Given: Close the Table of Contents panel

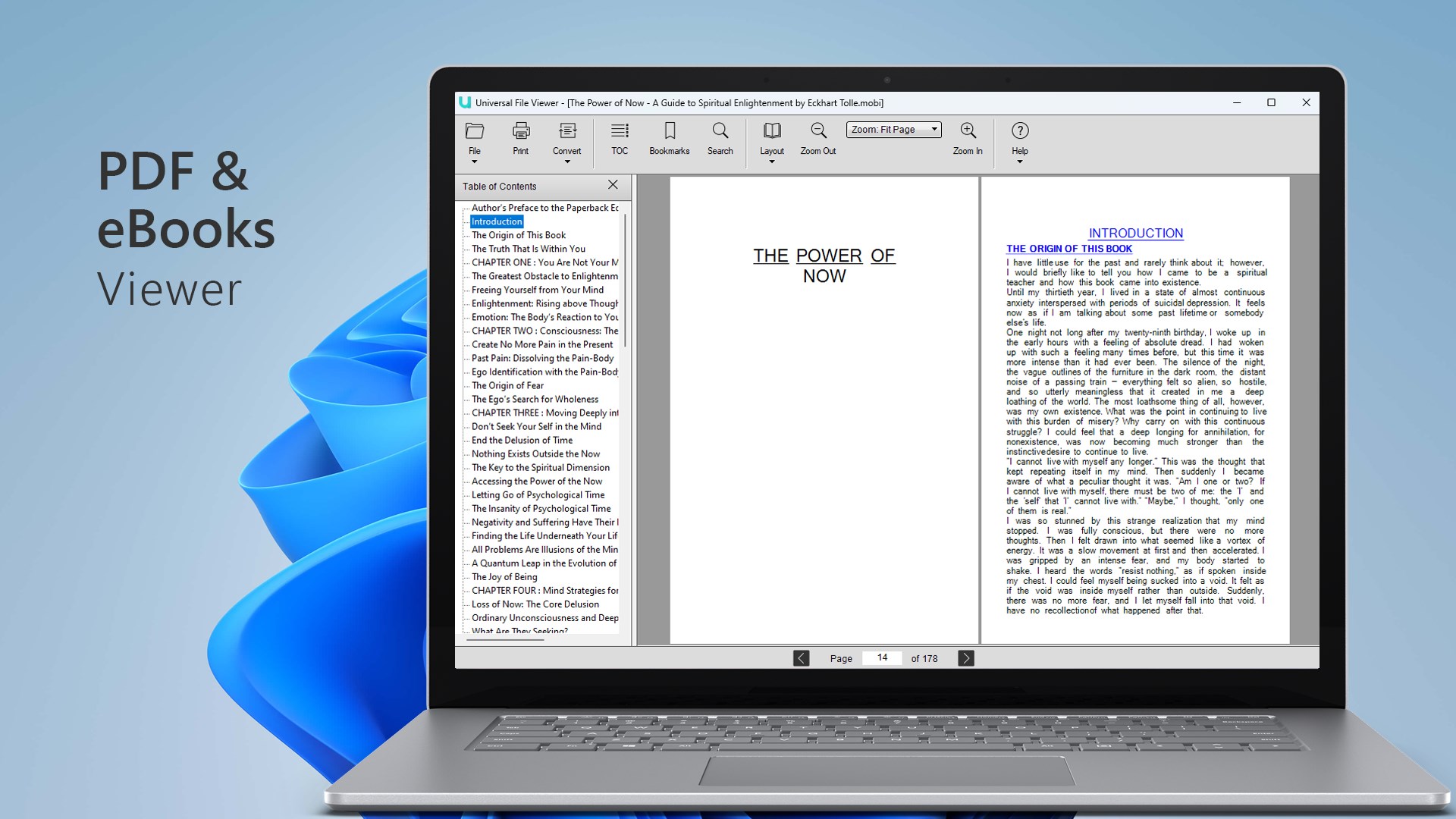Looking at the screenshot, I should click(613, 185).
